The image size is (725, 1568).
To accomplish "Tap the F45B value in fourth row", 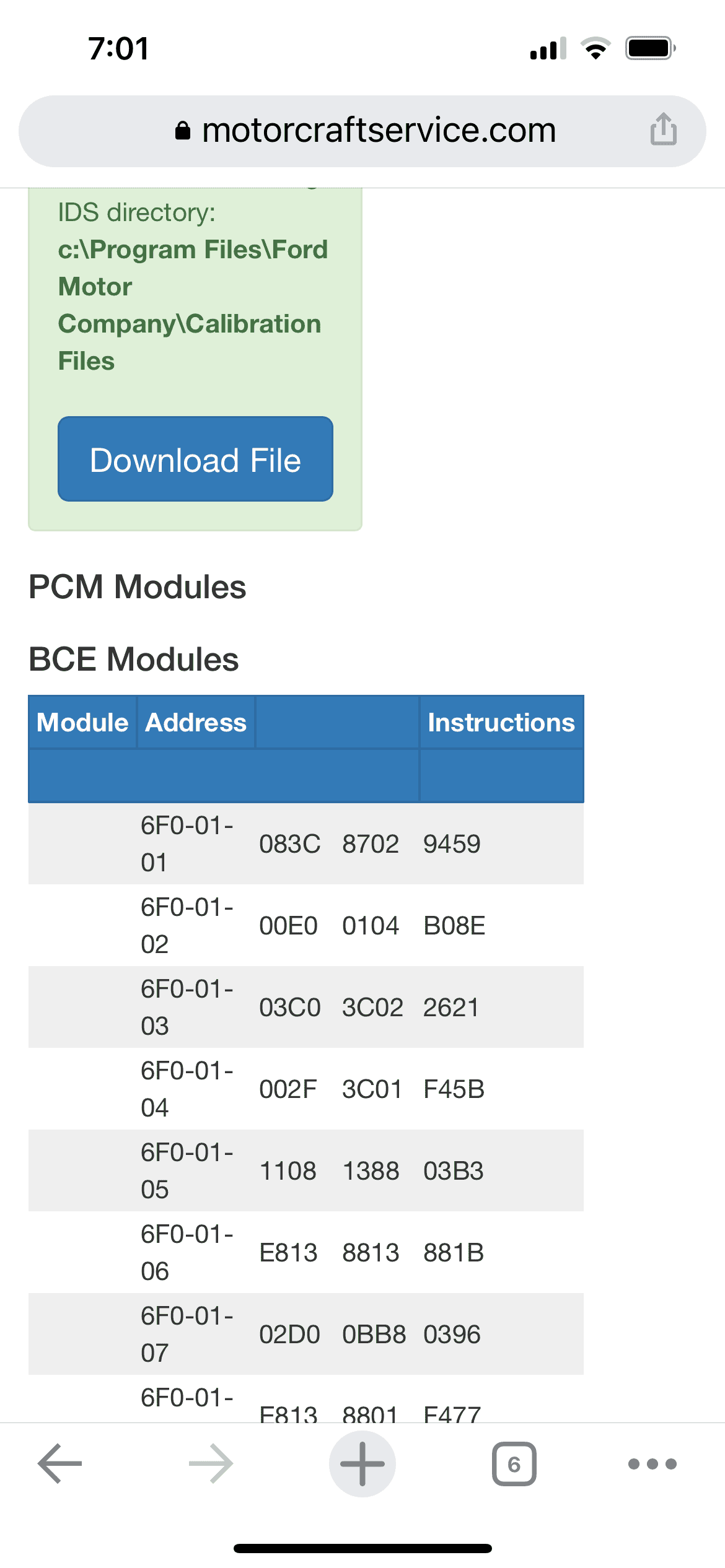I will click(x=454, y=1089).
